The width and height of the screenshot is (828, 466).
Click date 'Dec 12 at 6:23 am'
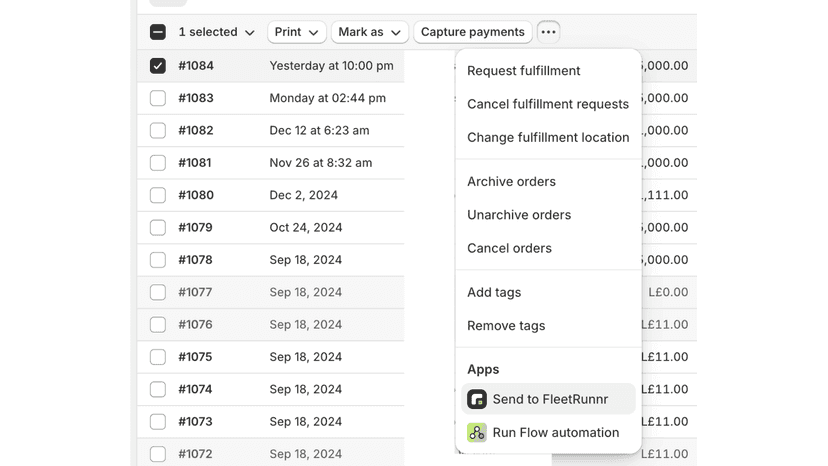[x=319, y=131]
